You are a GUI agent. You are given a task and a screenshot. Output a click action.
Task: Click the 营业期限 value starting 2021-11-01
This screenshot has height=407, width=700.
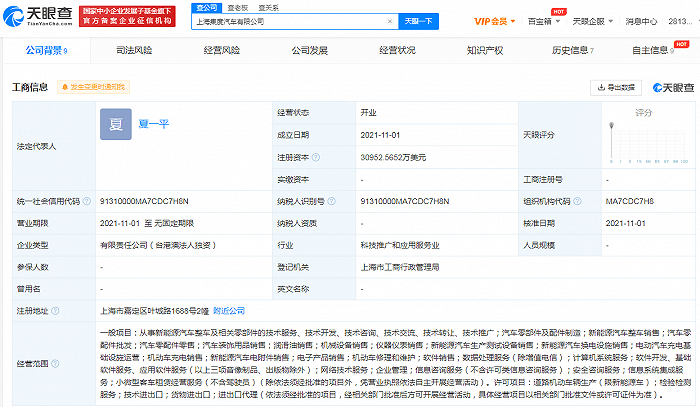(147, 223)
